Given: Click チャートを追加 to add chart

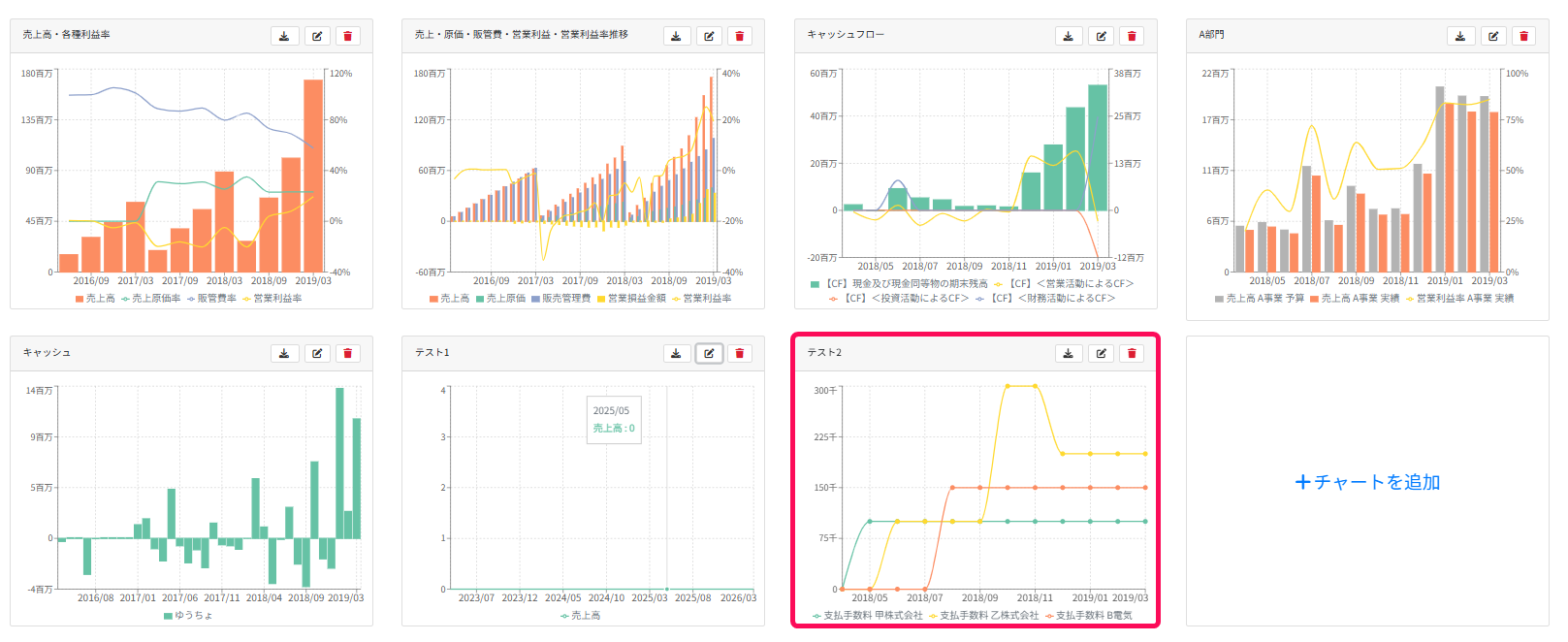Looking at the screenshot, I should click(1367, 482).
